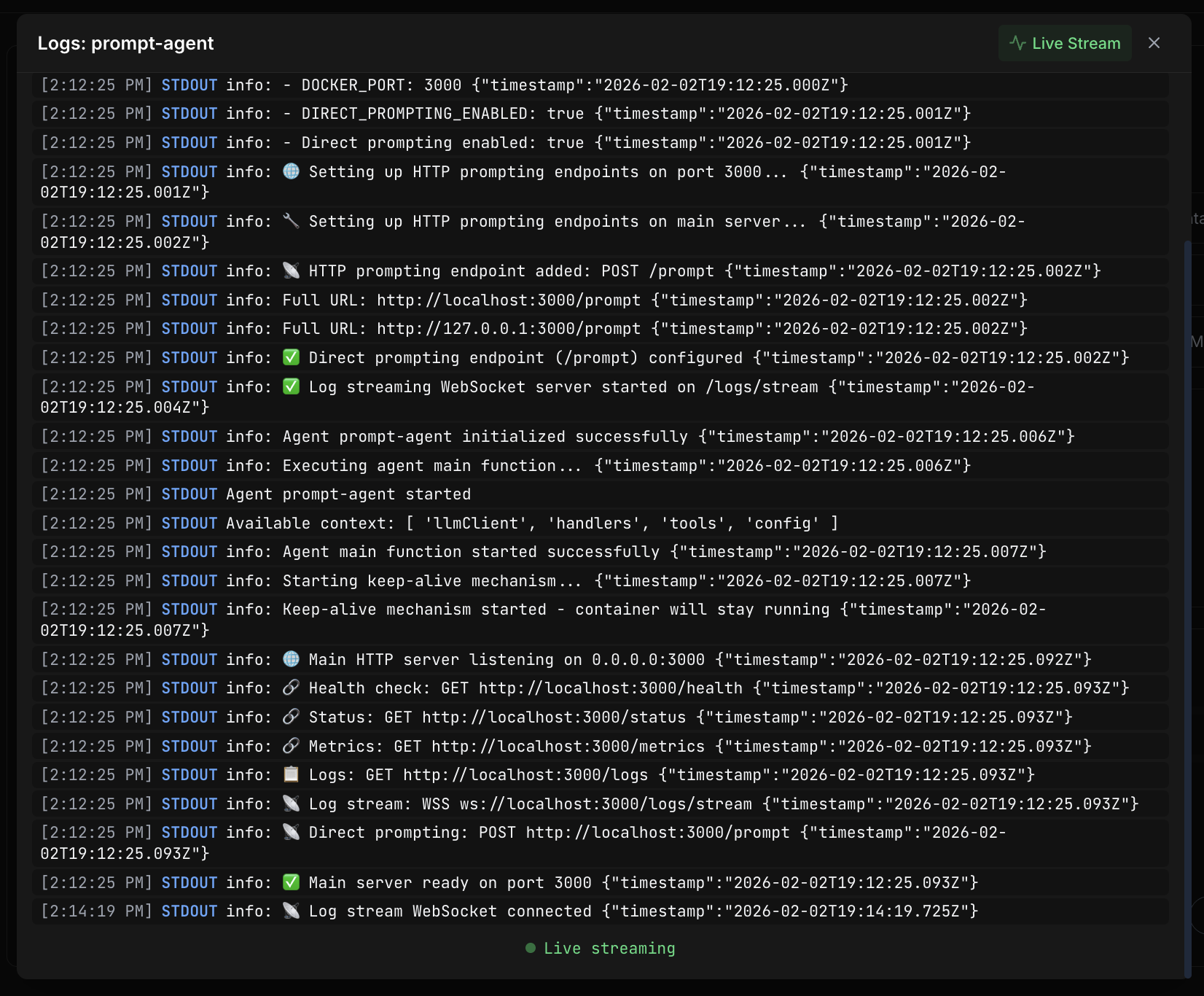
Task: Click the Live streaming status text
Action: tap(609, 948)
